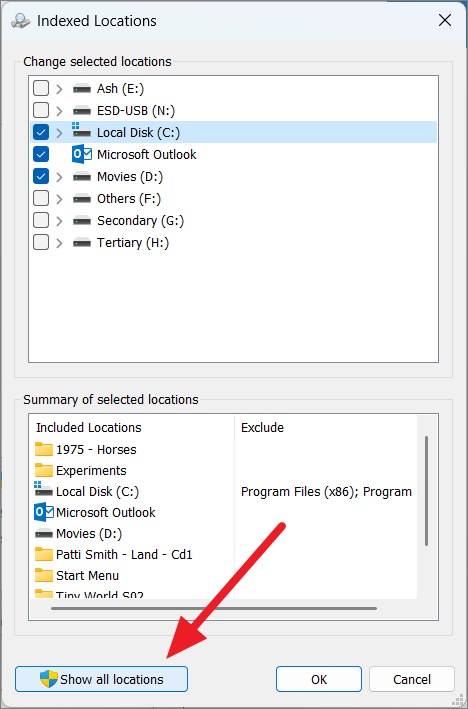Click the Show all locations button
The height and width of the screenshot is (709, 468).
(x=101, y=679)
